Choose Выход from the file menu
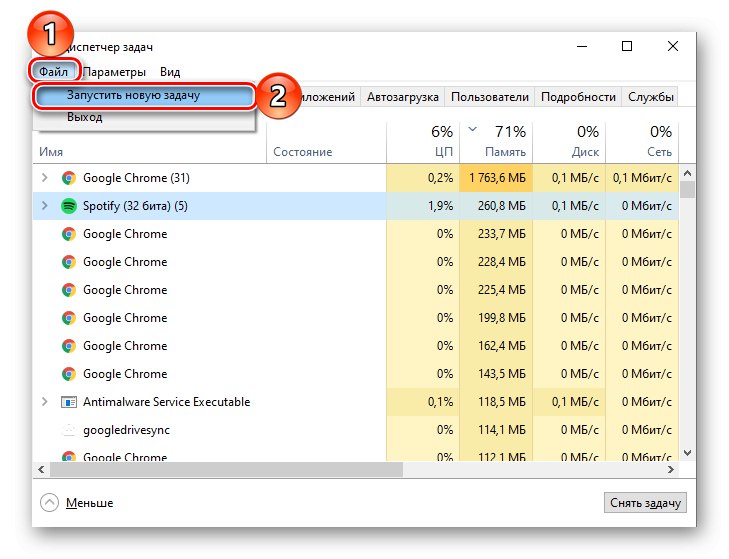Image resolution: width=729 pixels, height=559 pixels. pyautogui.click(x=85, y=117)
